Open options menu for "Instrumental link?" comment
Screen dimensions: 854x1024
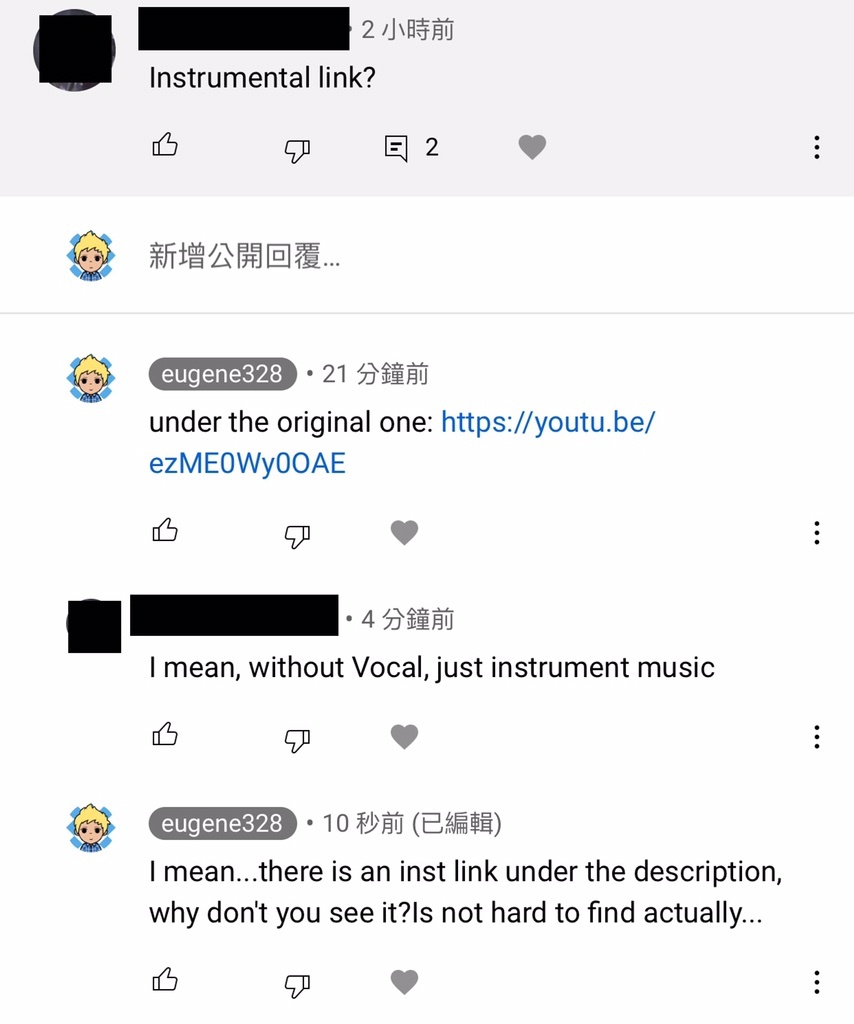pyautogui.click(x=817, y=148)
